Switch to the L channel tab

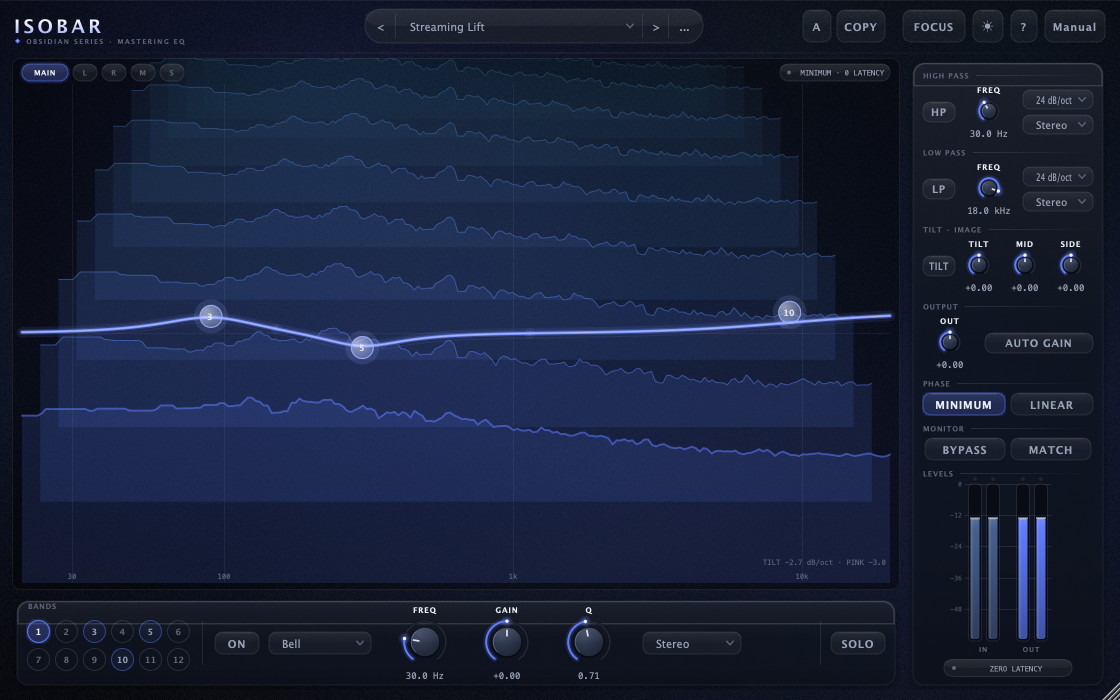click(85, 72)
